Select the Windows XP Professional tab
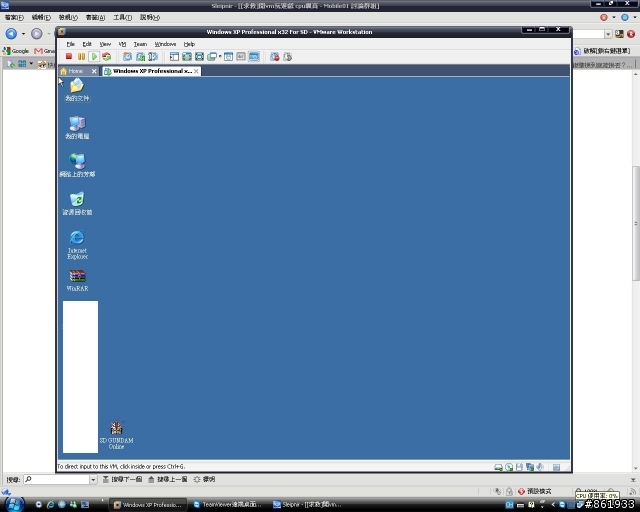This screenshot has width=640, height=512. click(149, 71)
